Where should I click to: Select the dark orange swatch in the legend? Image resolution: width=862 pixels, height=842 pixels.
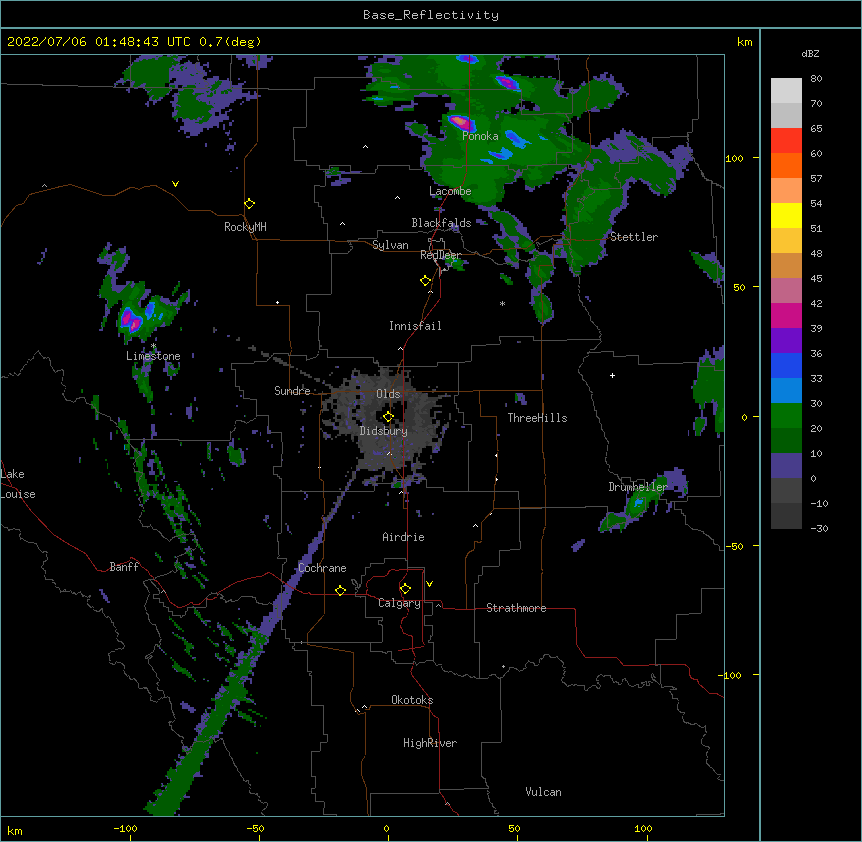pyautogui.click(x=786, y=165)
